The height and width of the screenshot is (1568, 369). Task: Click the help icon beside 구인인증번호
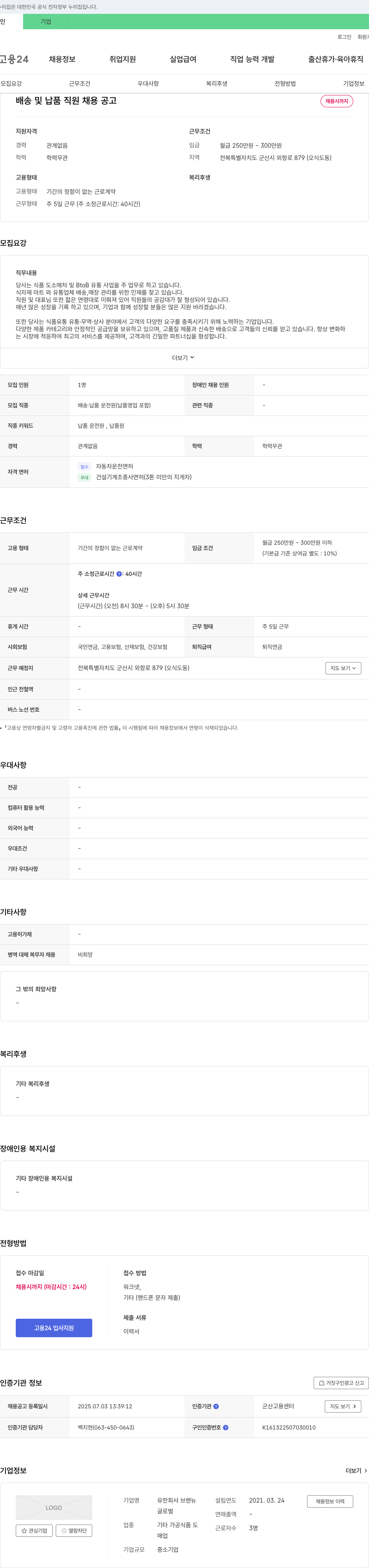226,1427
